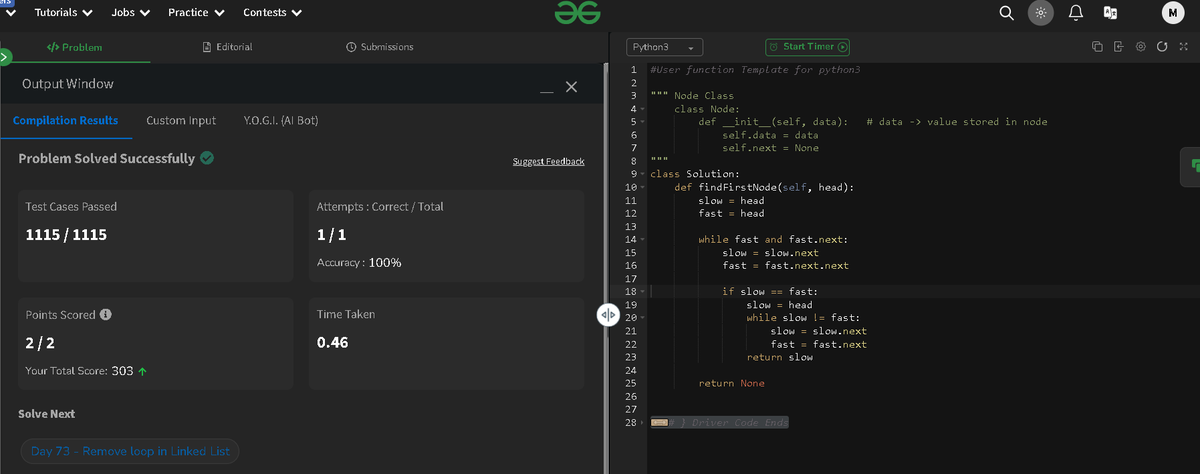
Task: Open the user profile avatar M
Action: [x=1172, y=13]
